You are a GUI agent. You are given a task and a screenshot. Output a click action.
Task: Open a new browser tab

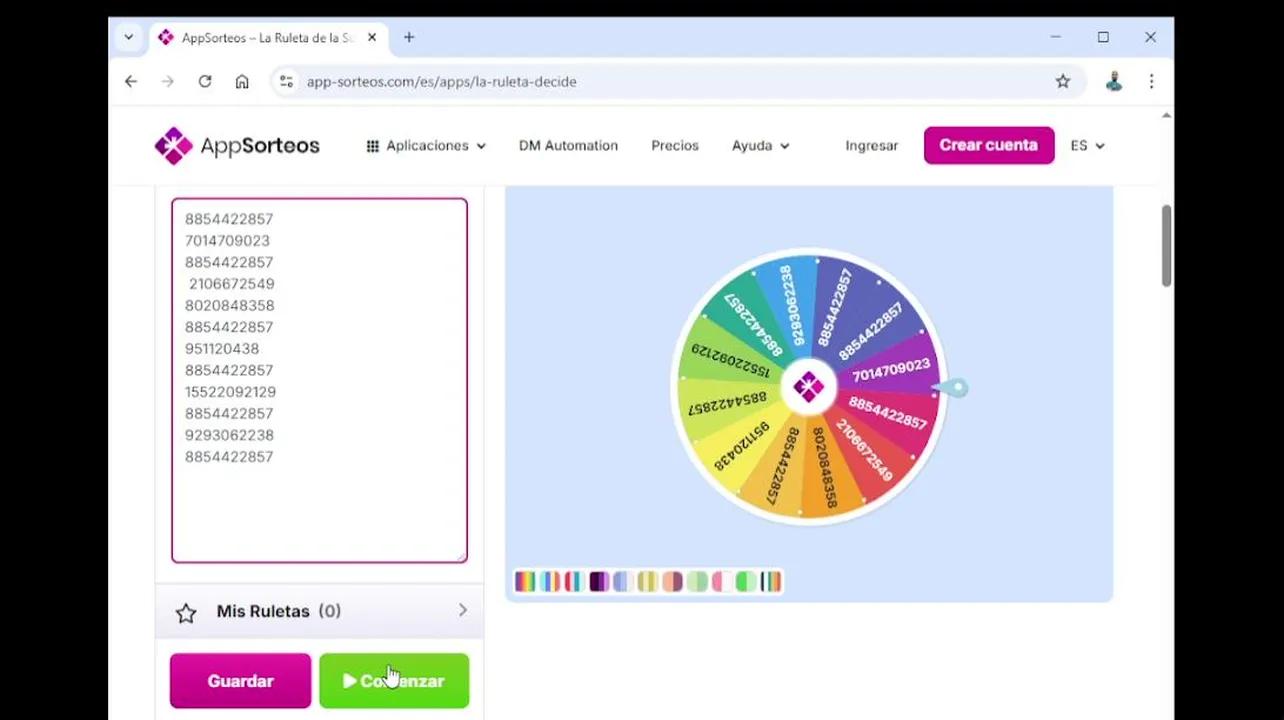(x=409, y=38)
